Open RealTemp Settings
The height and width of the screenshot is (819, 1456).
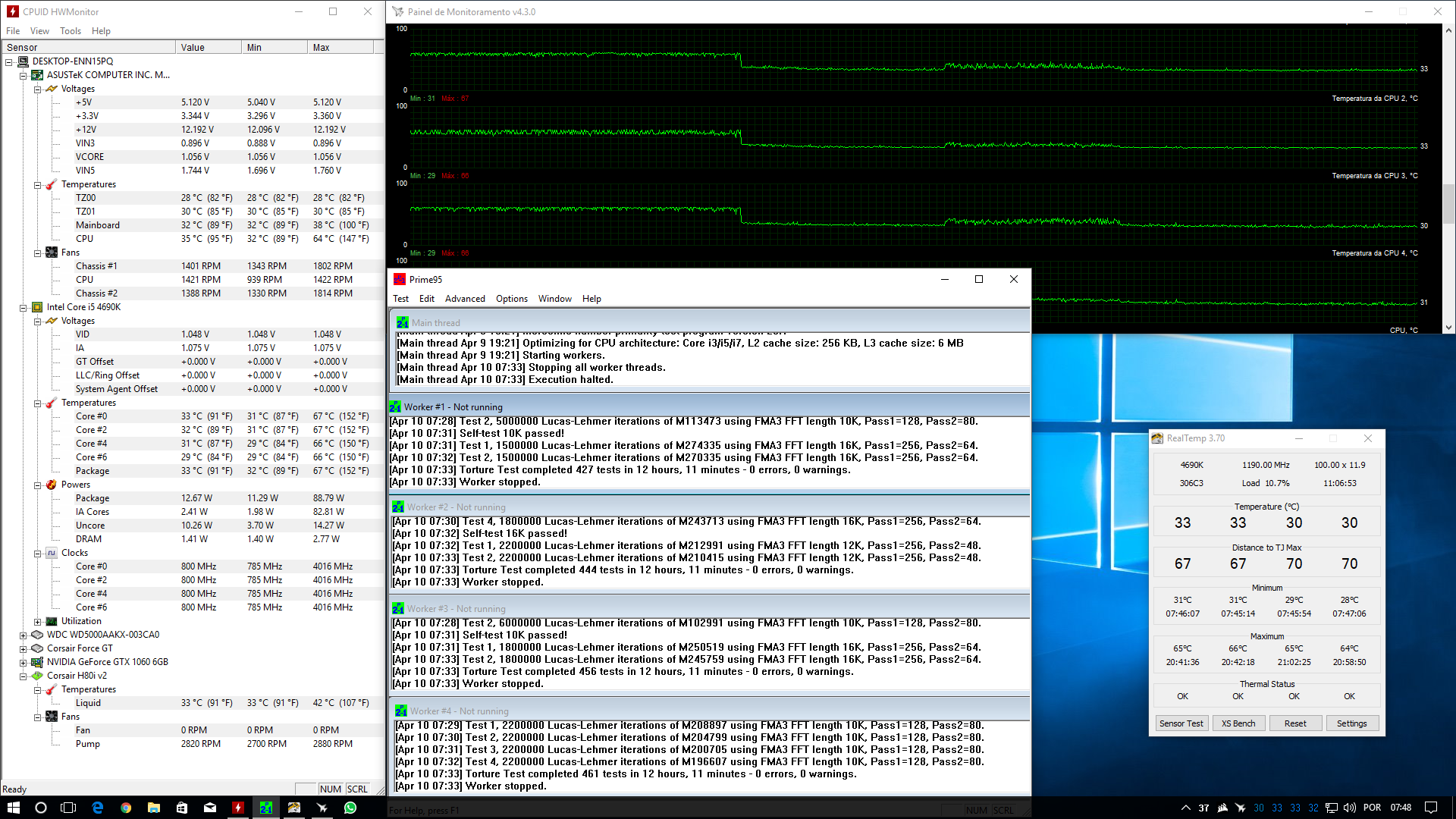tap(1352, 723)
